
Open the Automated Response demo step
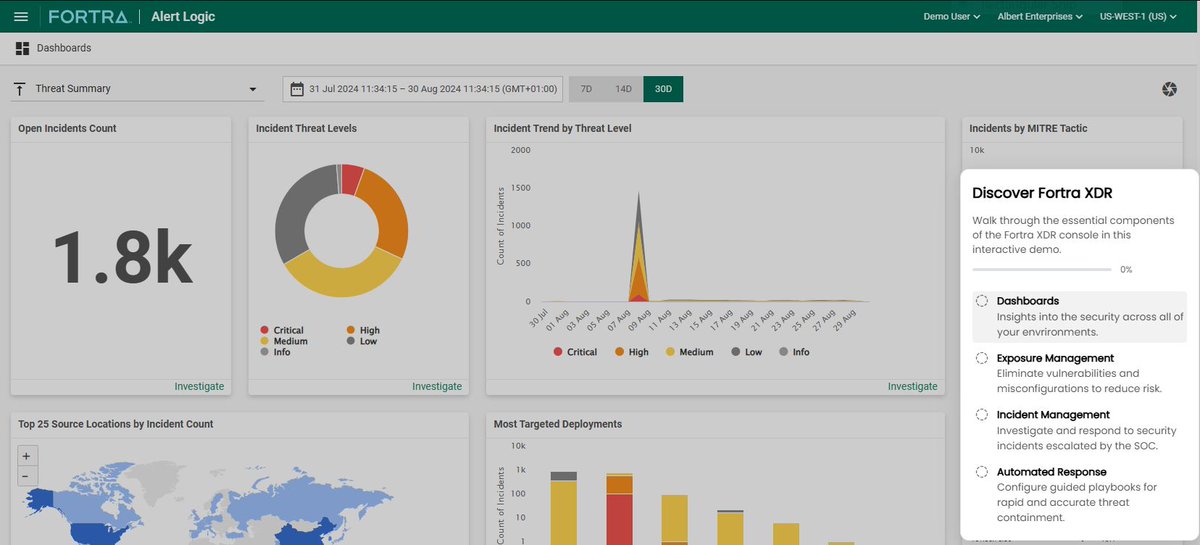[x=1079, y=494]
